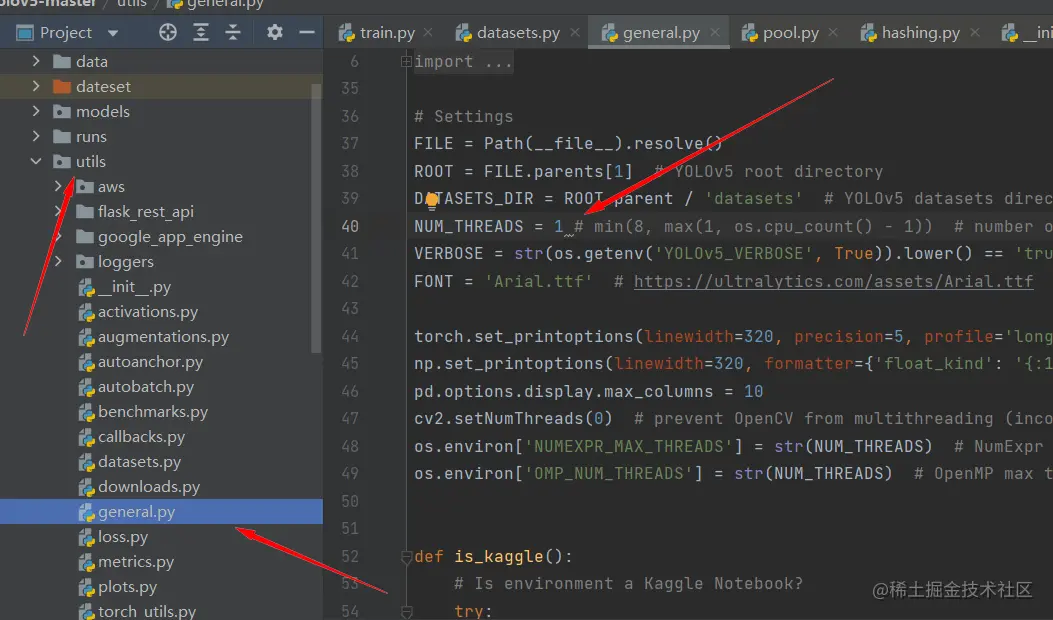Select the general.py editor tab

click(x=661, y=33)
